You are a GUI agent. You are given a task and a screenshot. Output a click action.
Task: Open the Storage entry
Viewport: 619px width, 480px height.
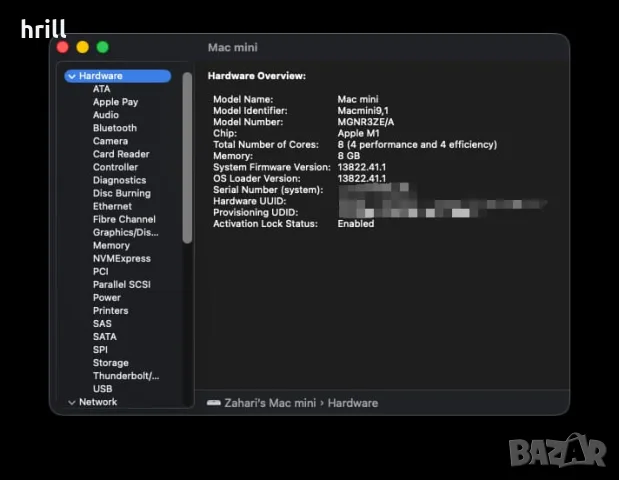coord(111,363)
